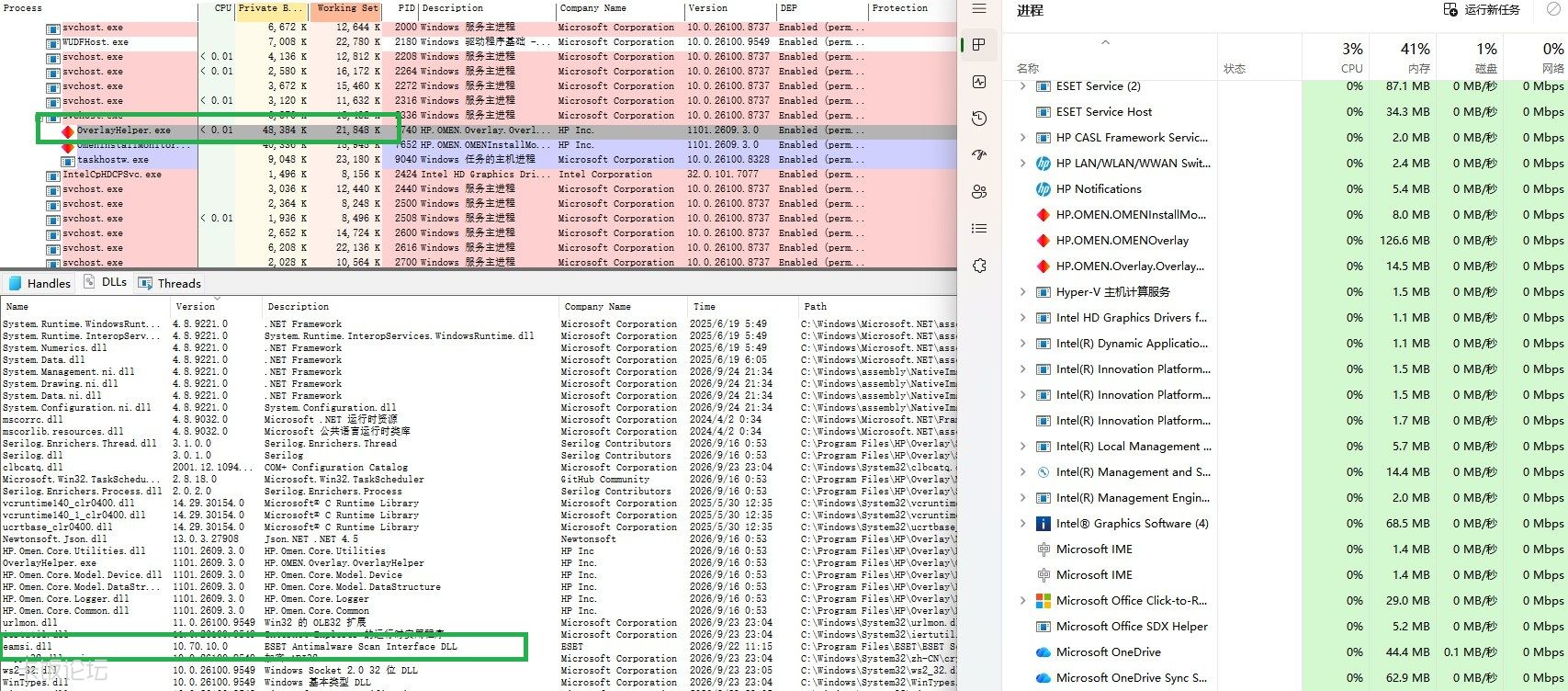Select HP.OMEN.OMENInstallMo... row in Task Manager

[x=1285, y=215]
